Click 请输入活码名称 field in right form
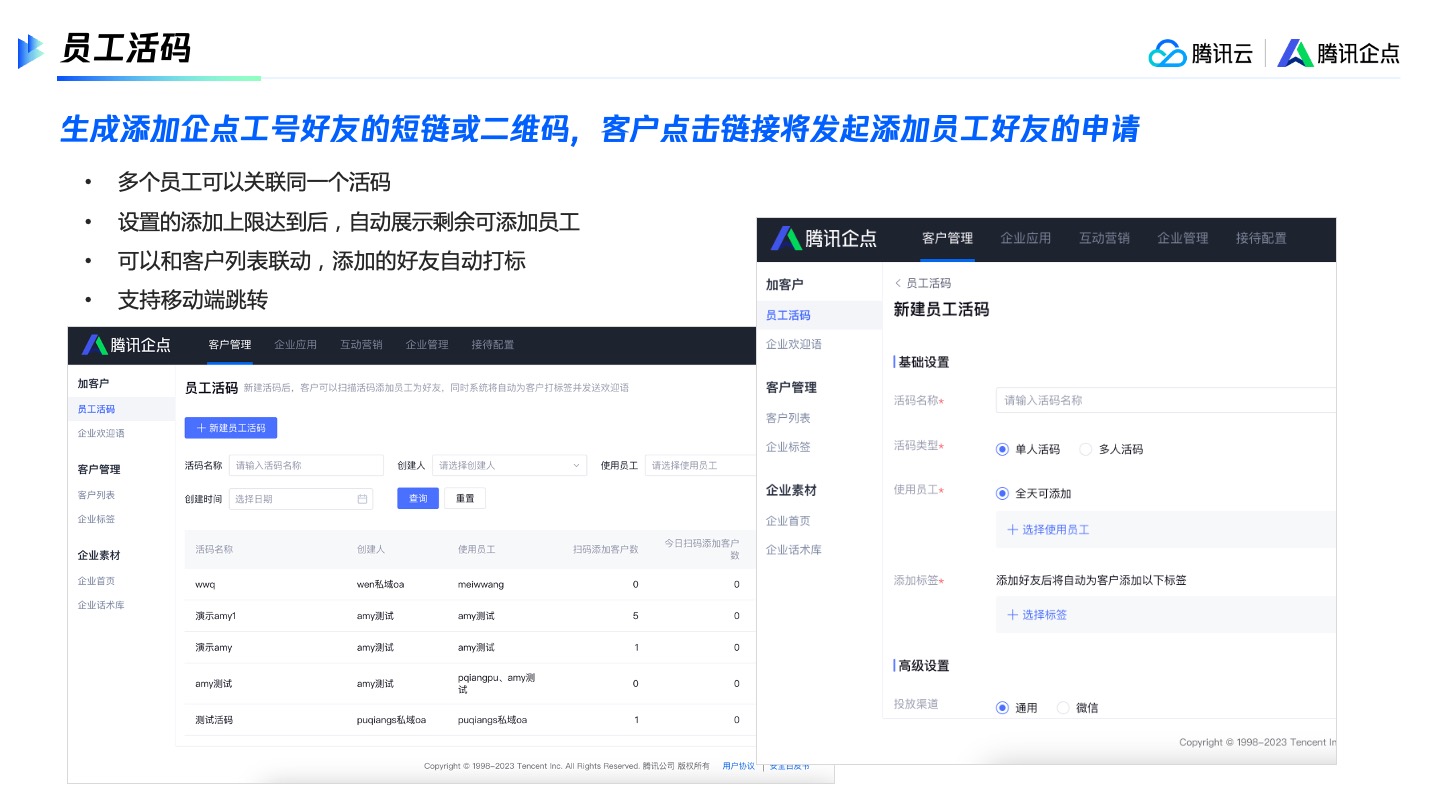This screenshot has width=1440, height=810. click(1166, 400)
